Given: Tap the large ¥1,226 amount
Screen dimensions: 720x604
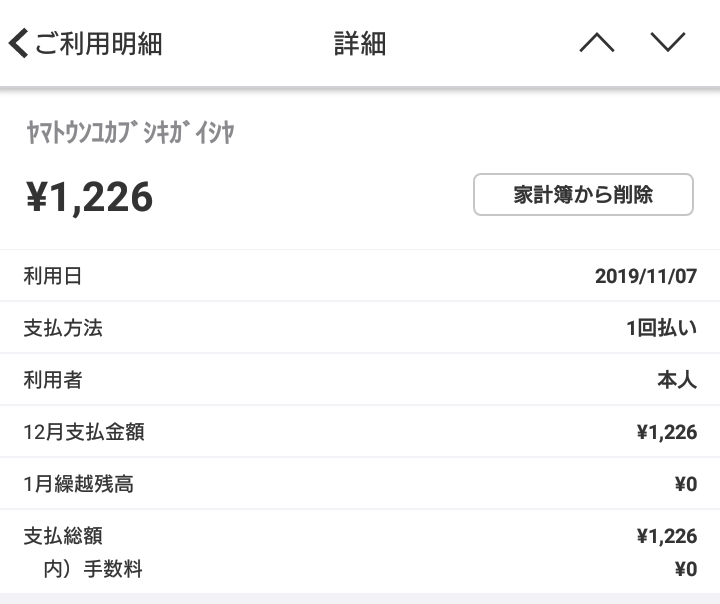Looking at the screenshot, I should (90, 197).
